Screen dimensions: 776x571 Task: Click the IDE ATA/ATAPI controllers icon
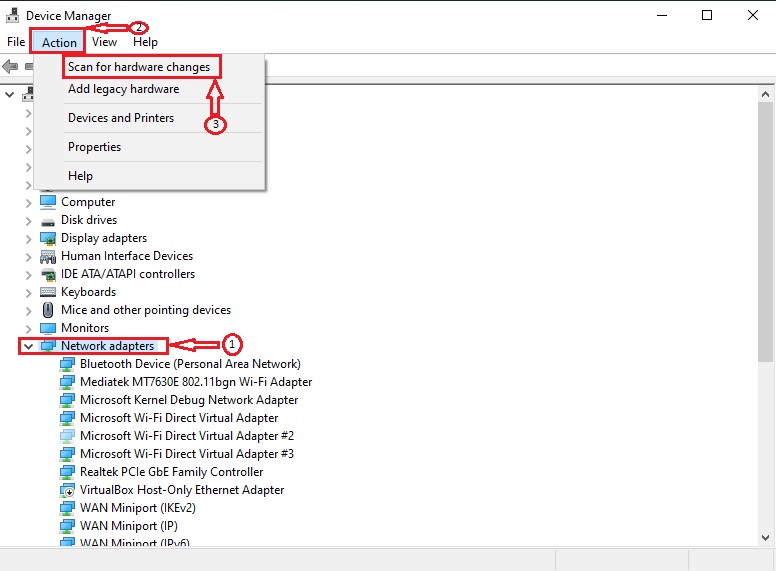[x=47, y=274]
